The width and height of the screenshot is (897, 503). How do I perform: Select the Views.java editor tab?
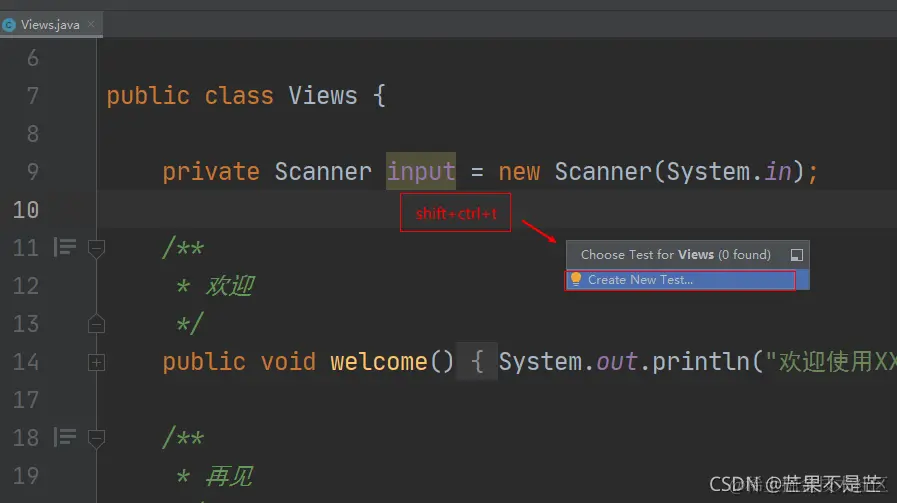50,25
